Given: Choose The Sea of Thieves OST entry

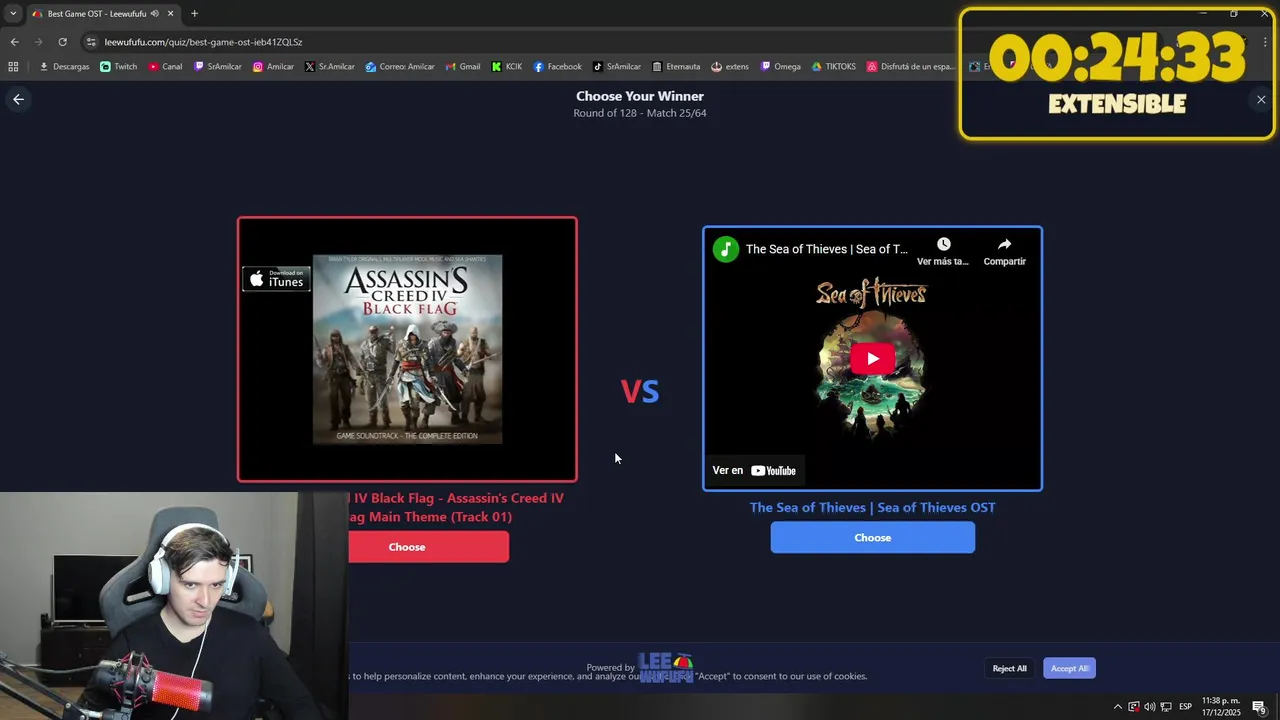Looking at the screenshot, I should coord(873,537).
